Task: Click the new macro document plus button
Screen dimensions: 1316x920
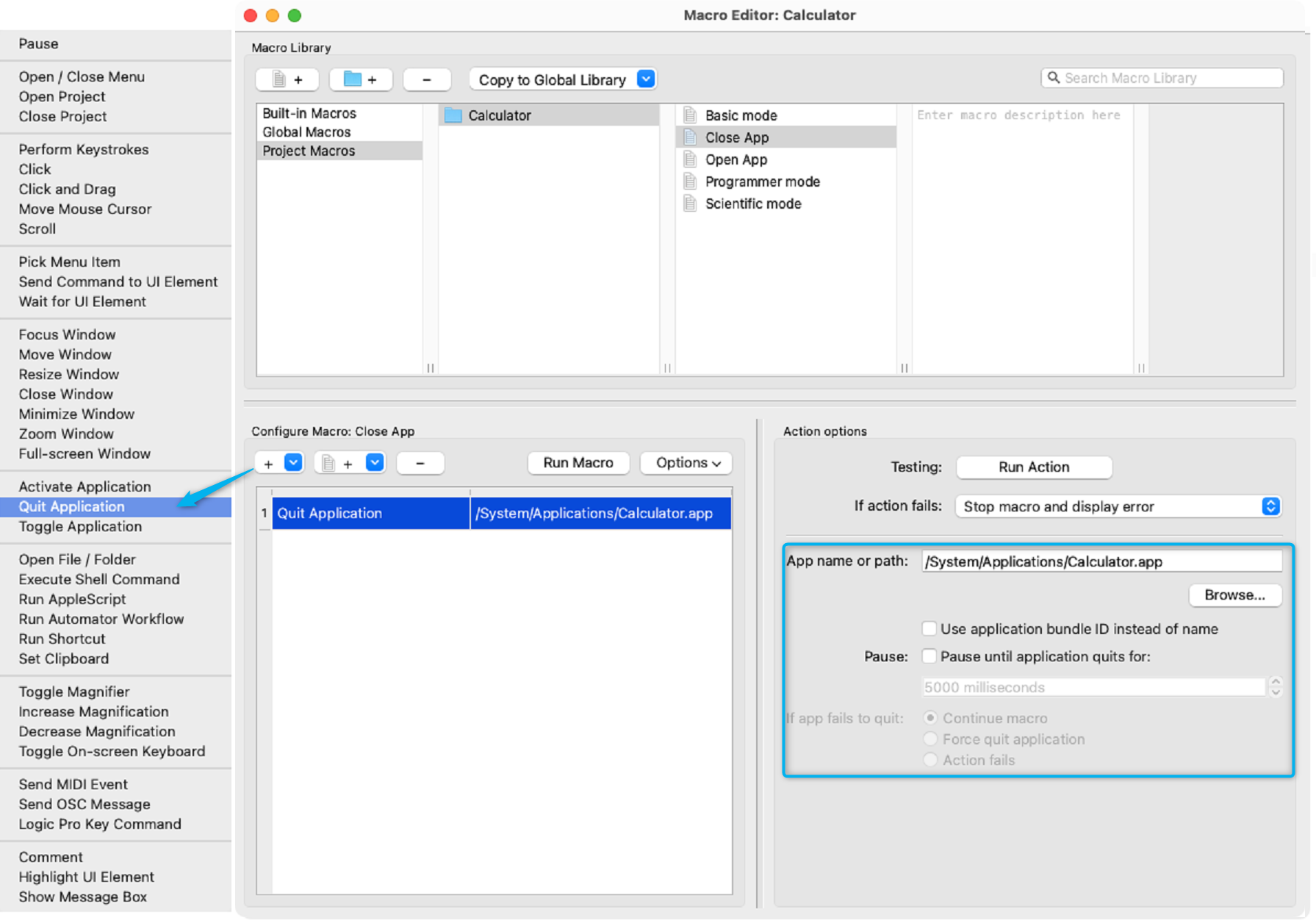Action: tap(287, 79)
